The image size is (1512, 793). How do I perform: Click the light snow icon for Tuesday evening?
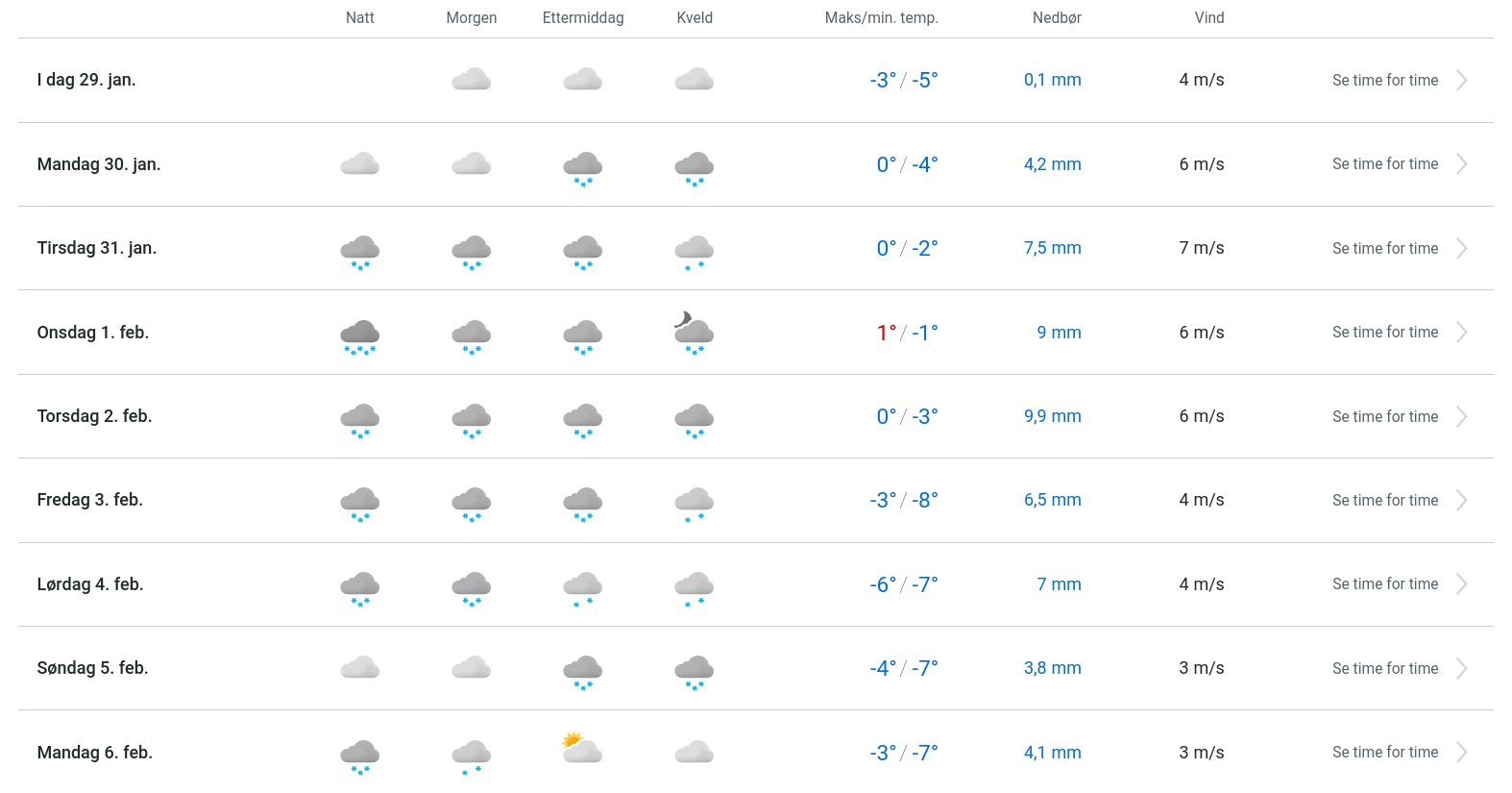[x=694, y=251]
